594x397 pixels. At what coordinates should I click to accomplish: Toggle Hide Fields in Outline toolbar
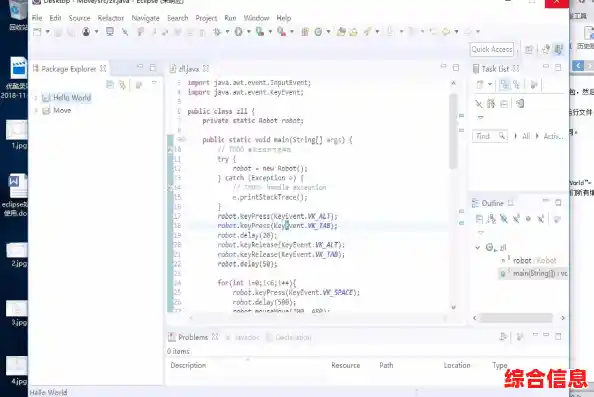point(504,219)
